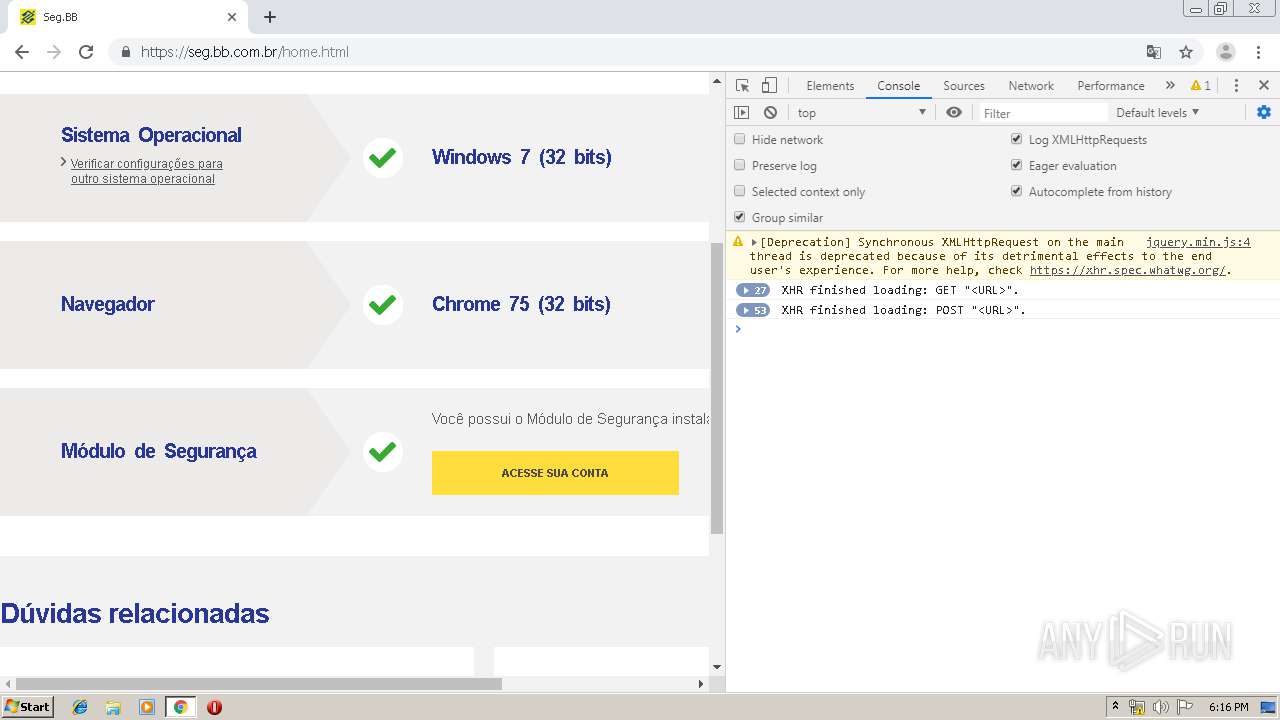Open the top context dropdown
1280x720 pixels.
tap(862, 113)
